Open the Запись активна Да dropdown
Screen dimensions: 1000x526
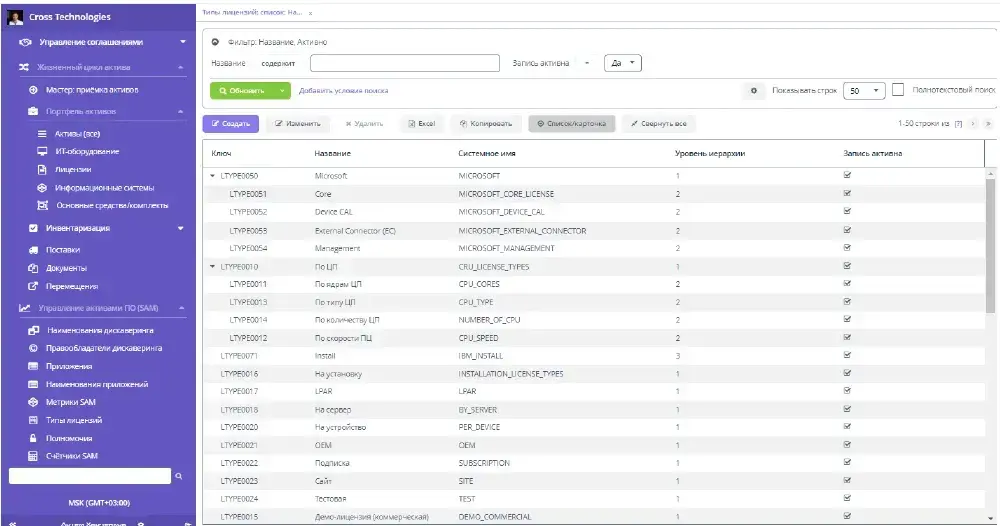point(622,63)
